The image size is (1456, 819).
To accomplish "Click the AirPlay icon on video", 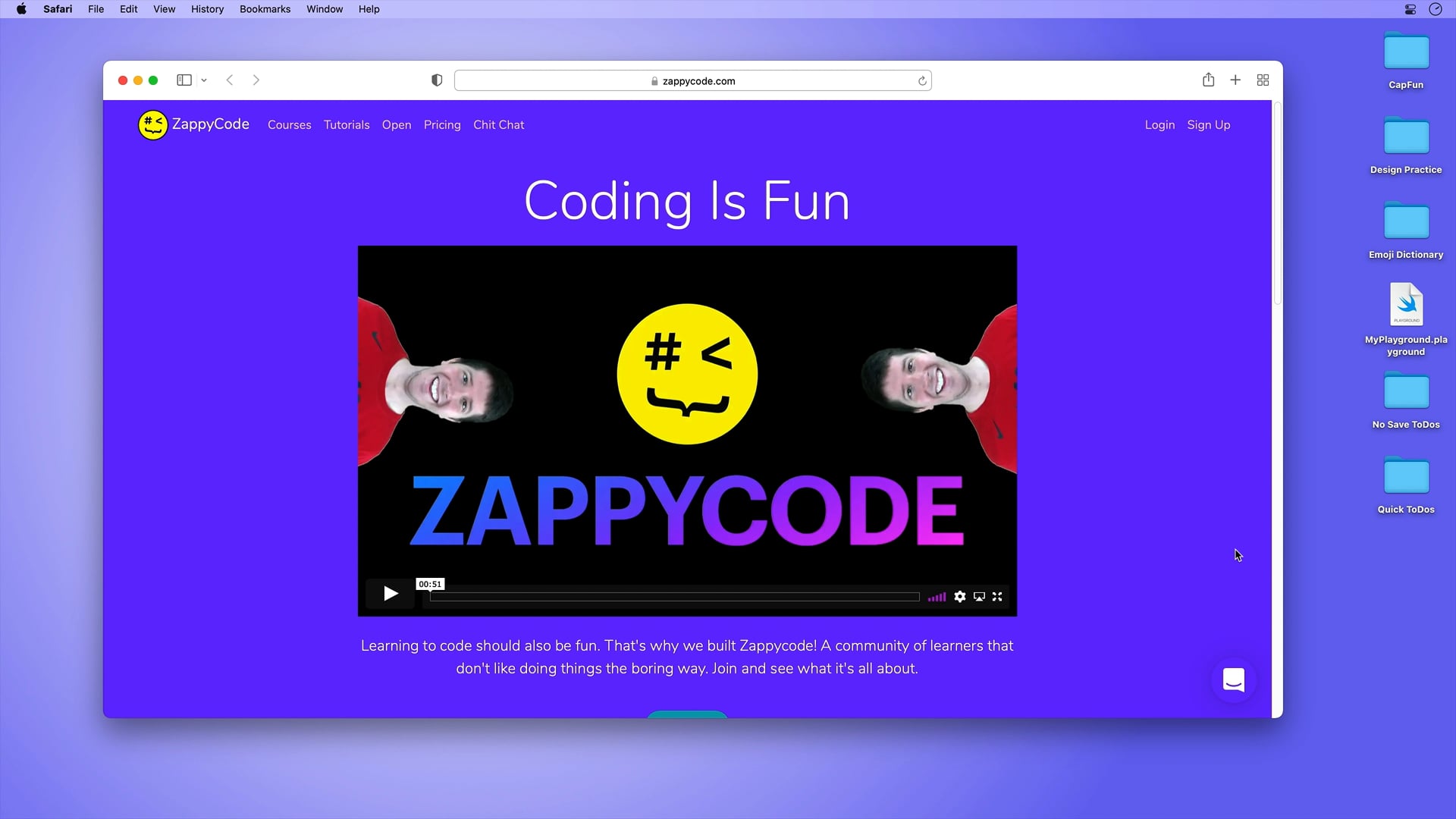I will [979, 597].
